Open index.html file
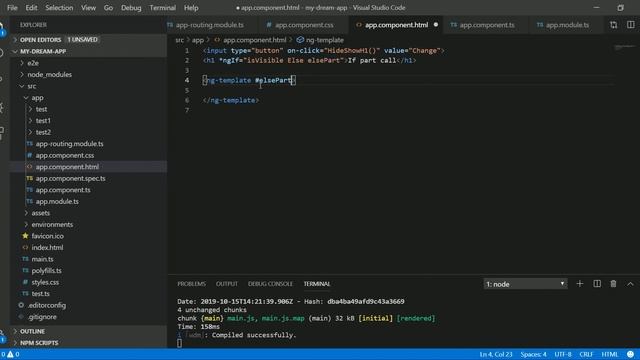The width and height of the screenshot is (640, 360). [88, 247]
